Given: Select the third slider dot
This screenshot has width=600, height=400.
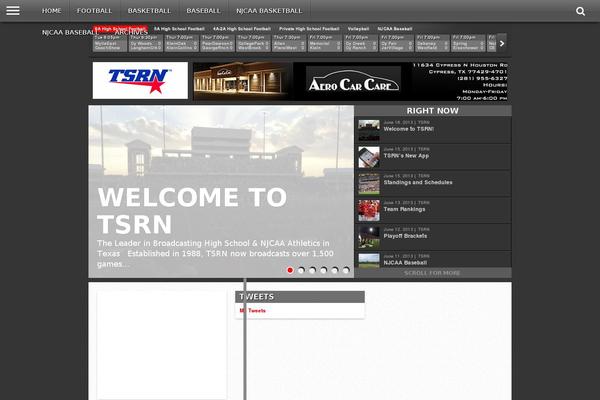Looking at the screenshot, I should [312, 270].
